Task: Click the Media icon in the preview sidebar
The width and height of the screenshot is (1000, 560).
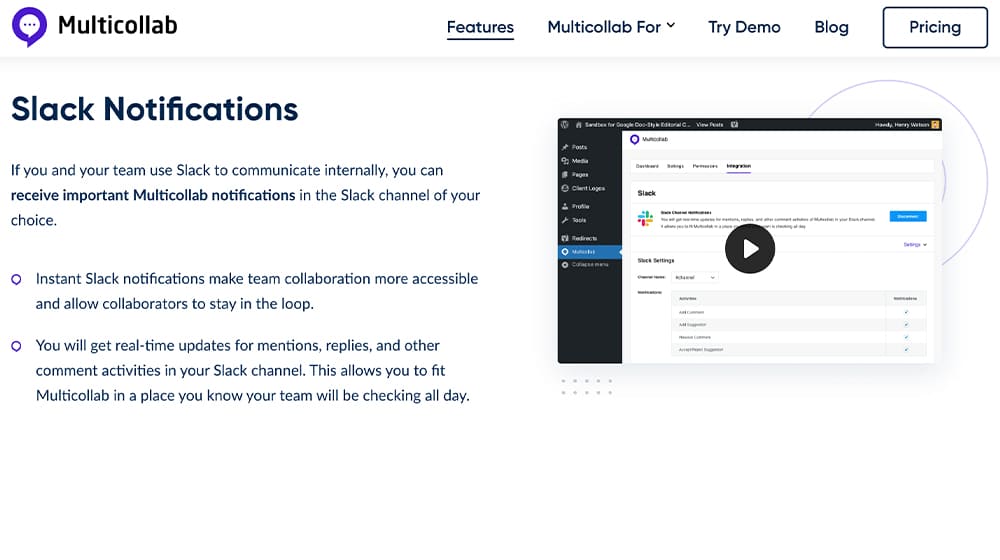Action: (x=565, y=161)
